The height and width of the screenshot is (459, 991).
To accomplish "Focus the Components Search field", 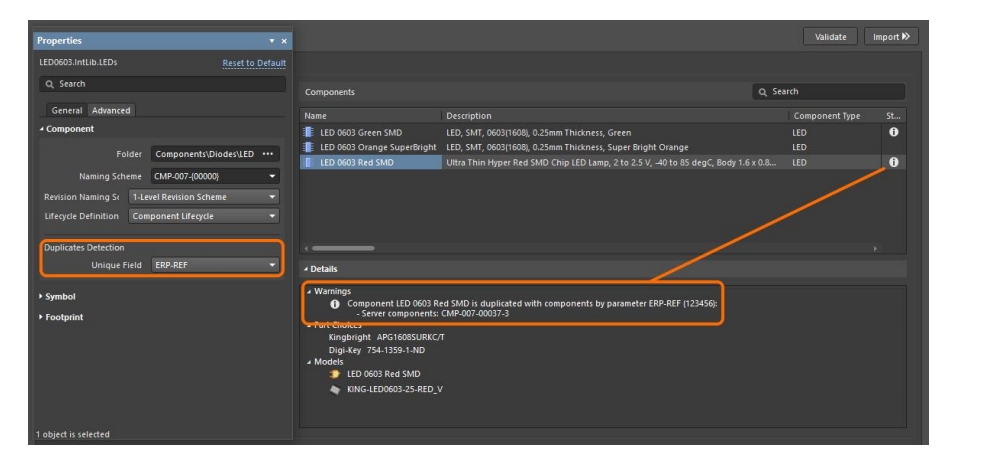I will [x=829, y=92].
